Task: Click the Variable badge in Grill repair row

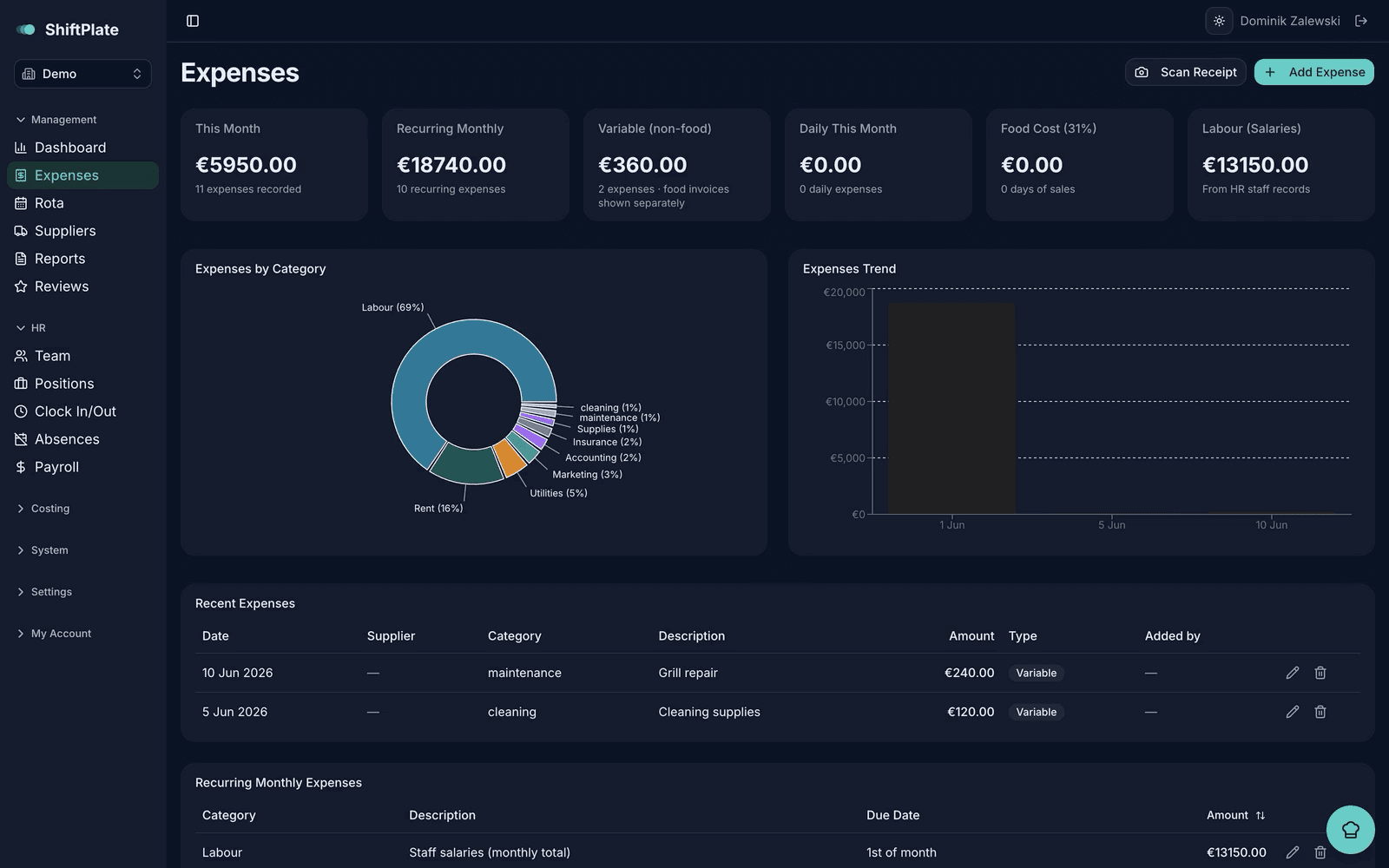Action: (1037, 673)
